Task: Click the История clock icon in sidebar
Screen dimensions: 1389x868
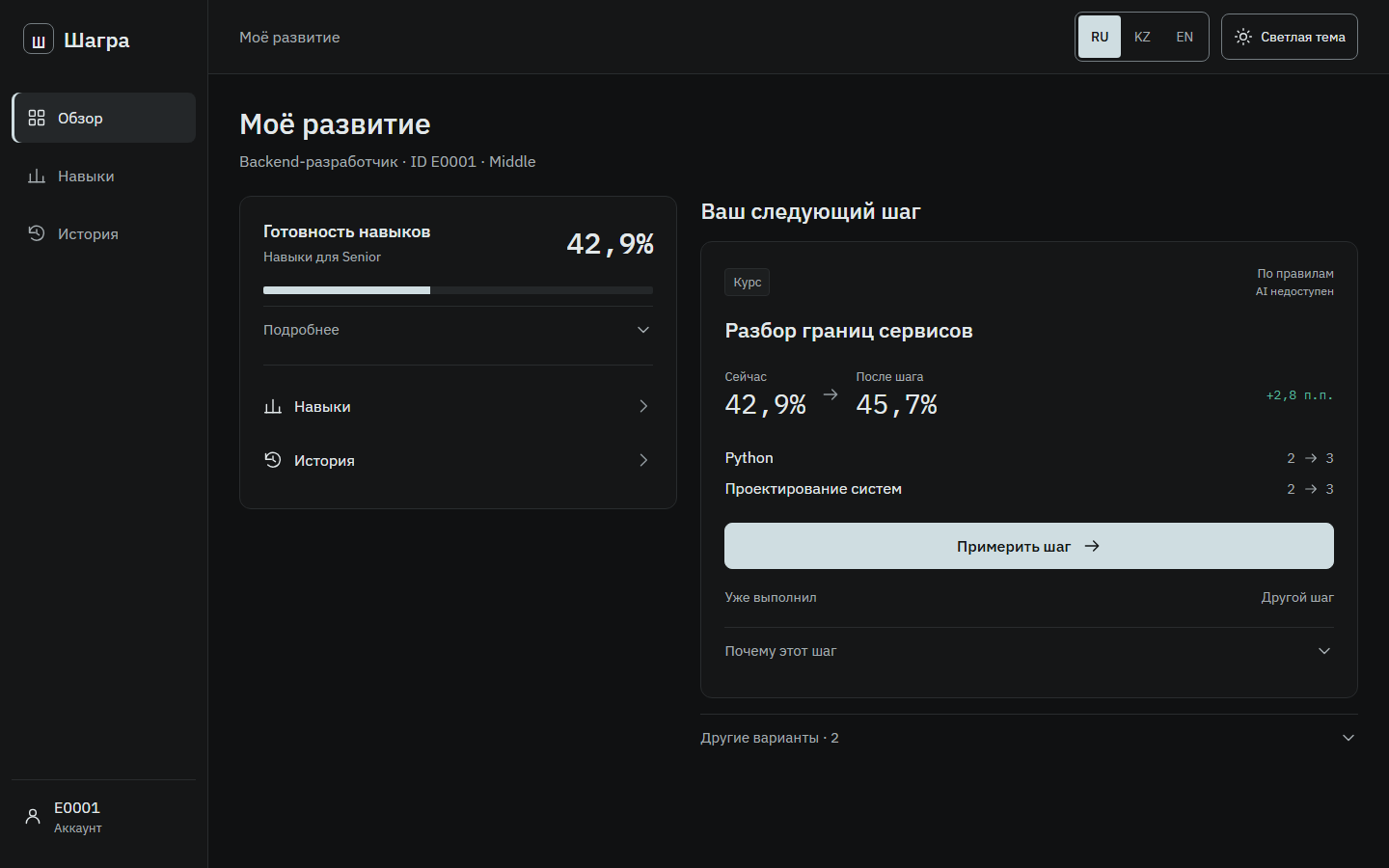Action: coord(37,233)
